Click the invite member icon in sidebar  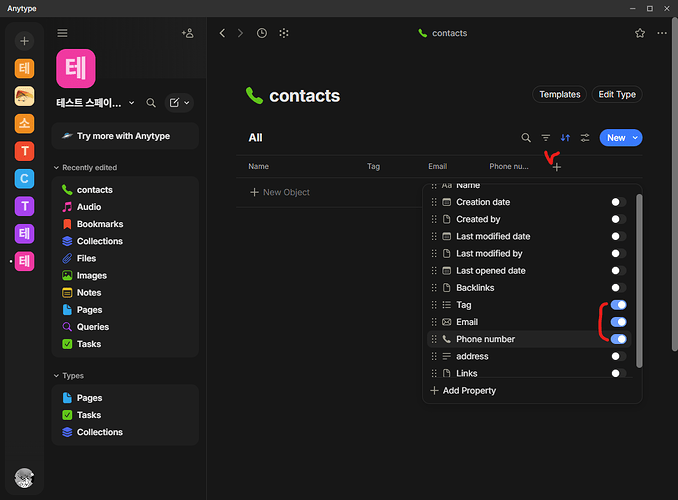click(188, 33)
